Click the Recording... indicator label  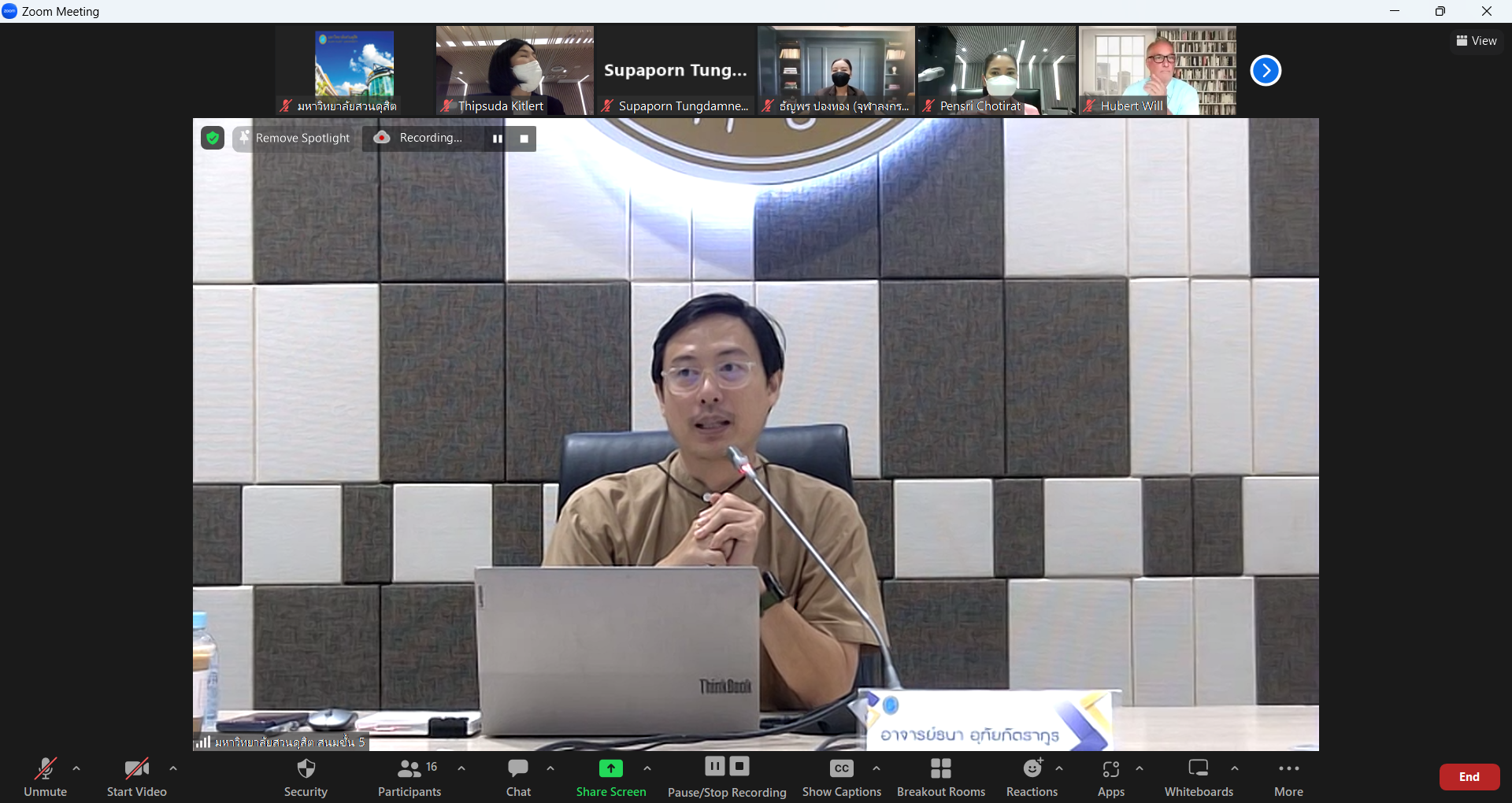pos(430,138)
